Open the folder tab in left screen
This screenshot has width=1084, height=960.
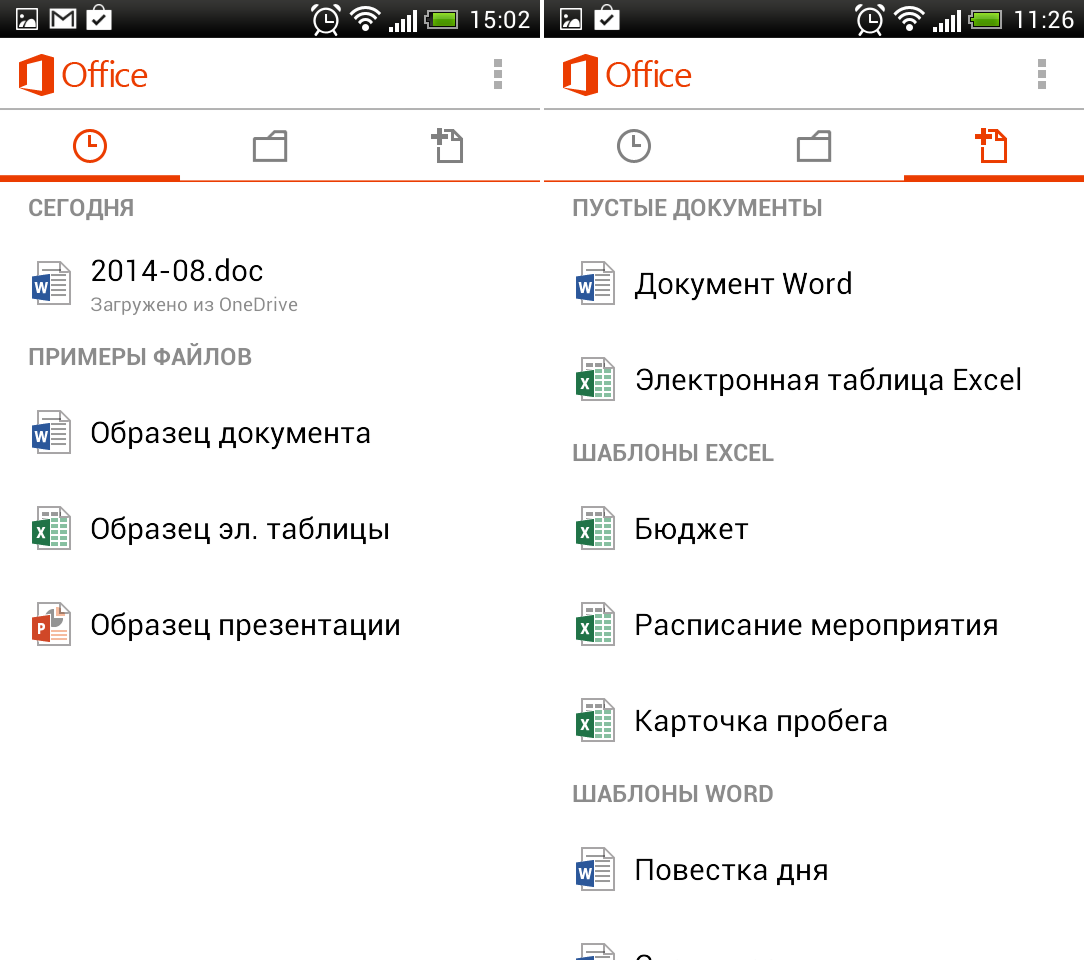(x=270, y=146)
